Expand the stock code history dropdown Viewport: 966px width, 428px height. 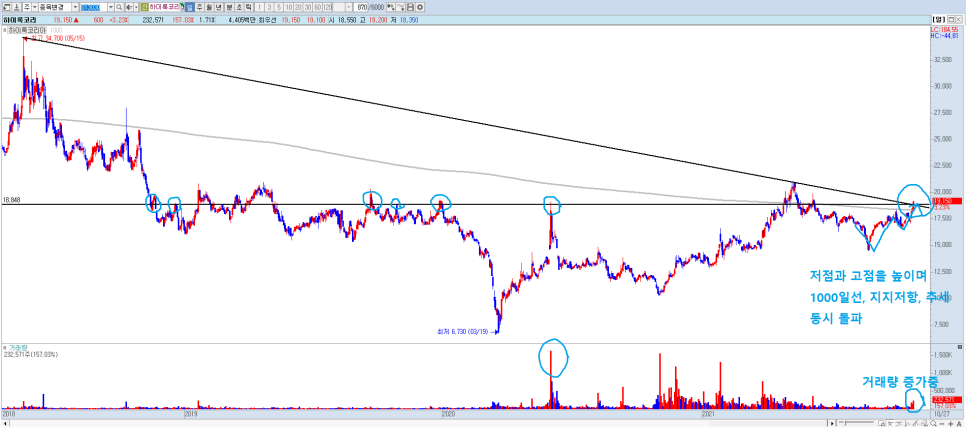pyautogui.click(x=110, y=7)
